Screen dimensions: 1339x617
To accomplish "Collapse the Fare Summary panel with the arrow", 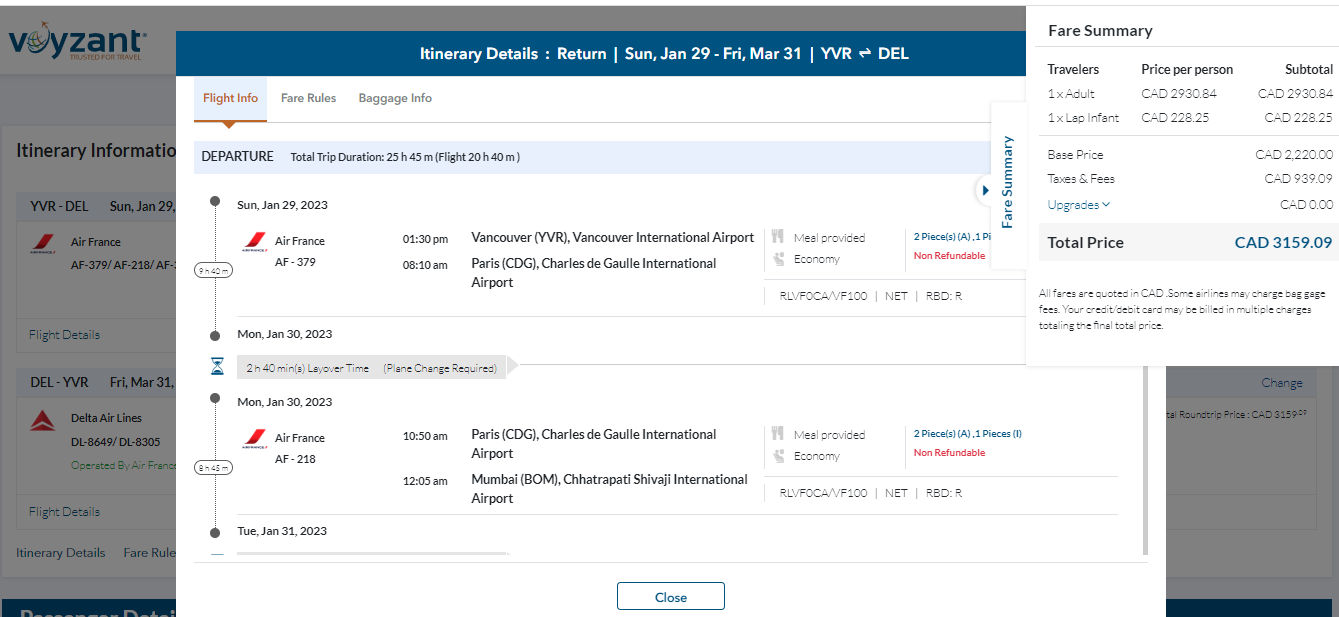I will coord(984,190).
